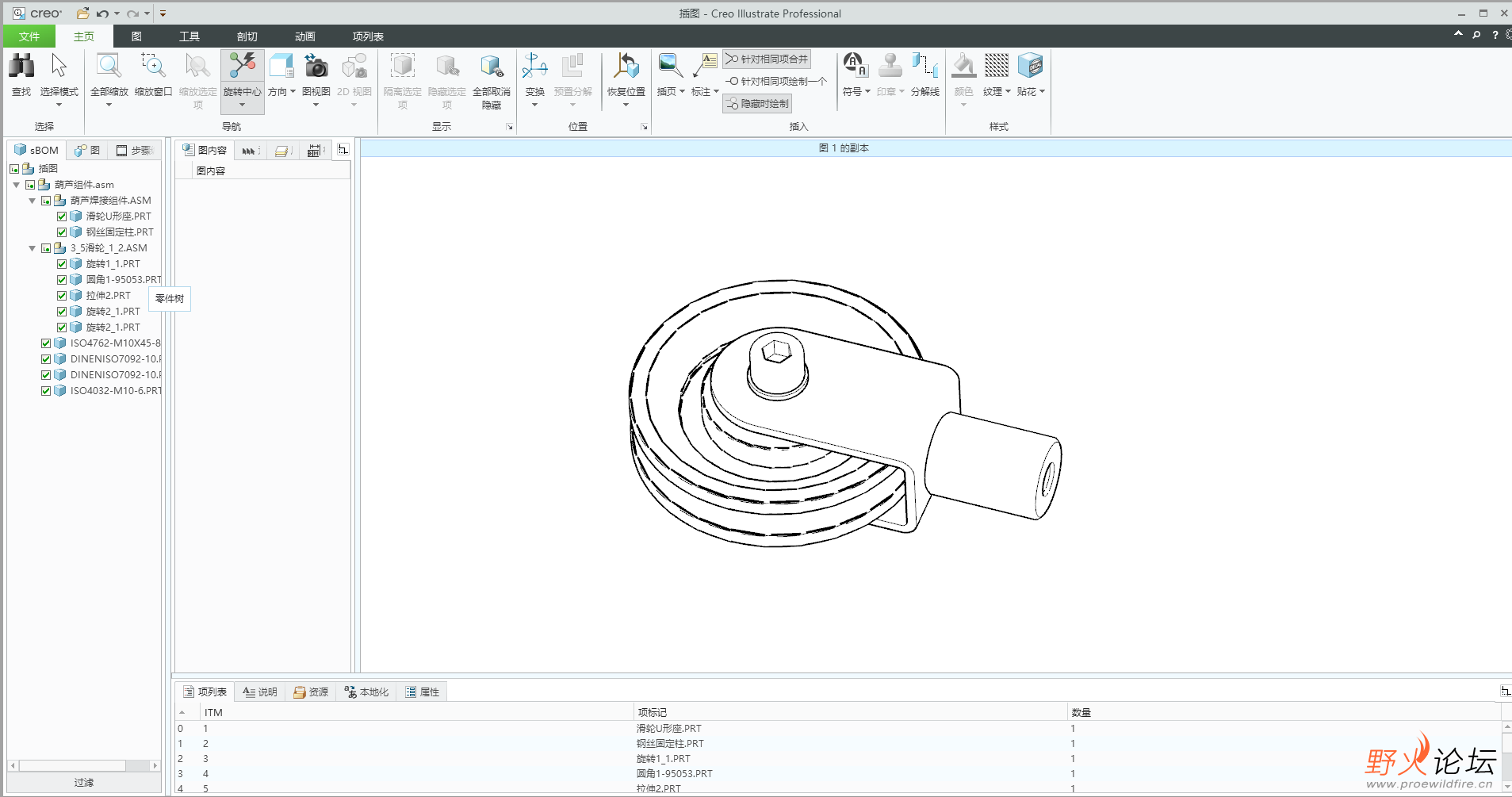Select the 分解线 explode line tool
The width and height of the screenshot is (1512, 797).
pyautogui.click(x=924, y=67)
